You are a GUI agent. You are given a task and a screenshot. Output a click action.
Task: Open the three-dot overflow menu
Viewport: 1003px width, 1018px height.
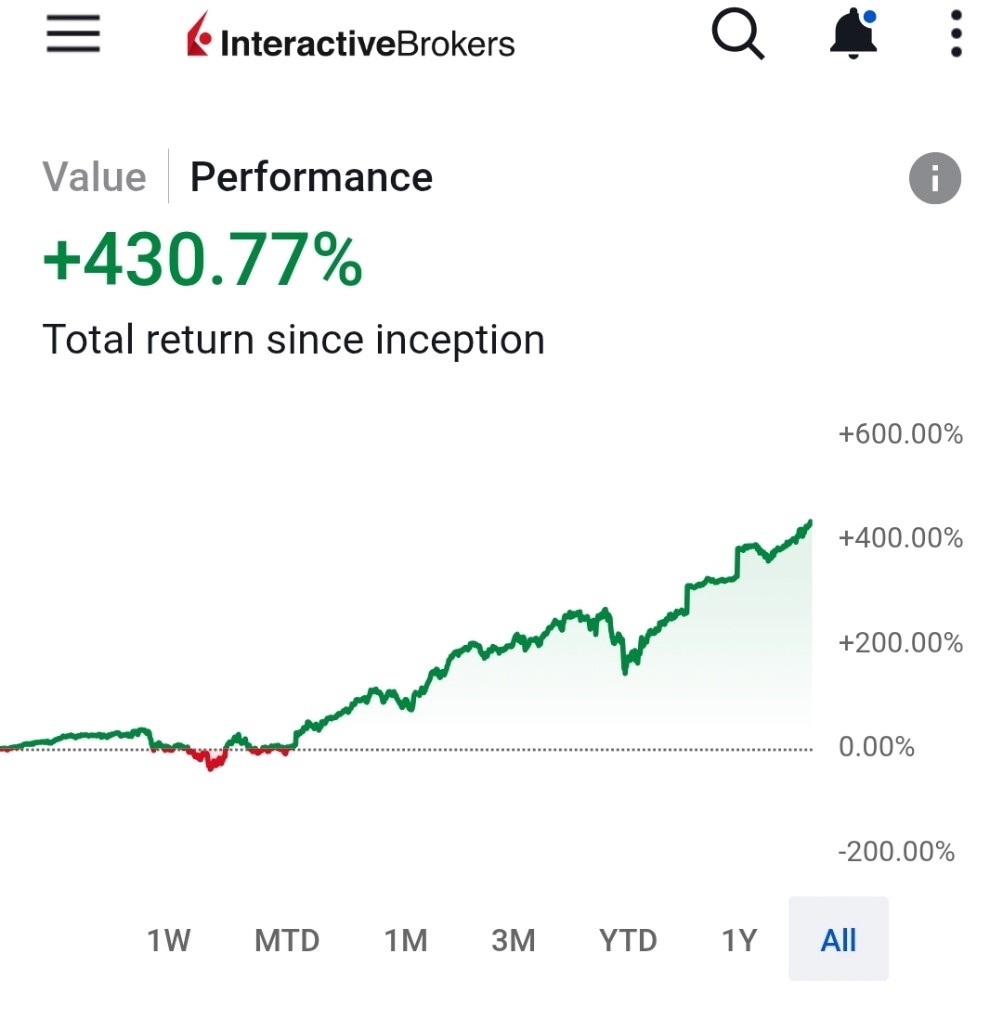956,34
